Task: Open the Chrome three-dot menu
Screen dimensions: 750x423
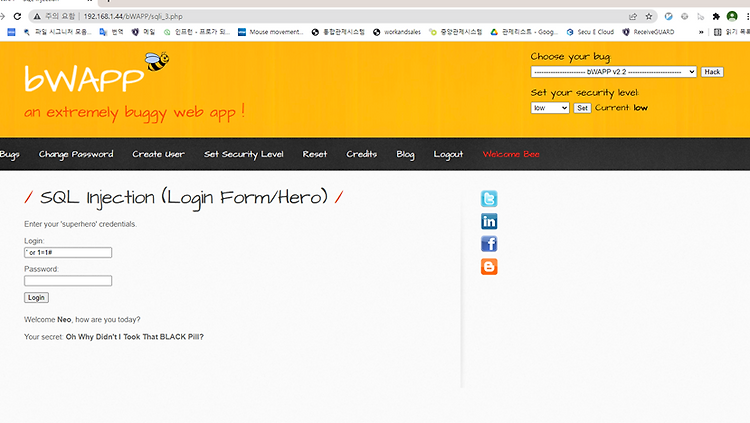Action: click(747, 16)
